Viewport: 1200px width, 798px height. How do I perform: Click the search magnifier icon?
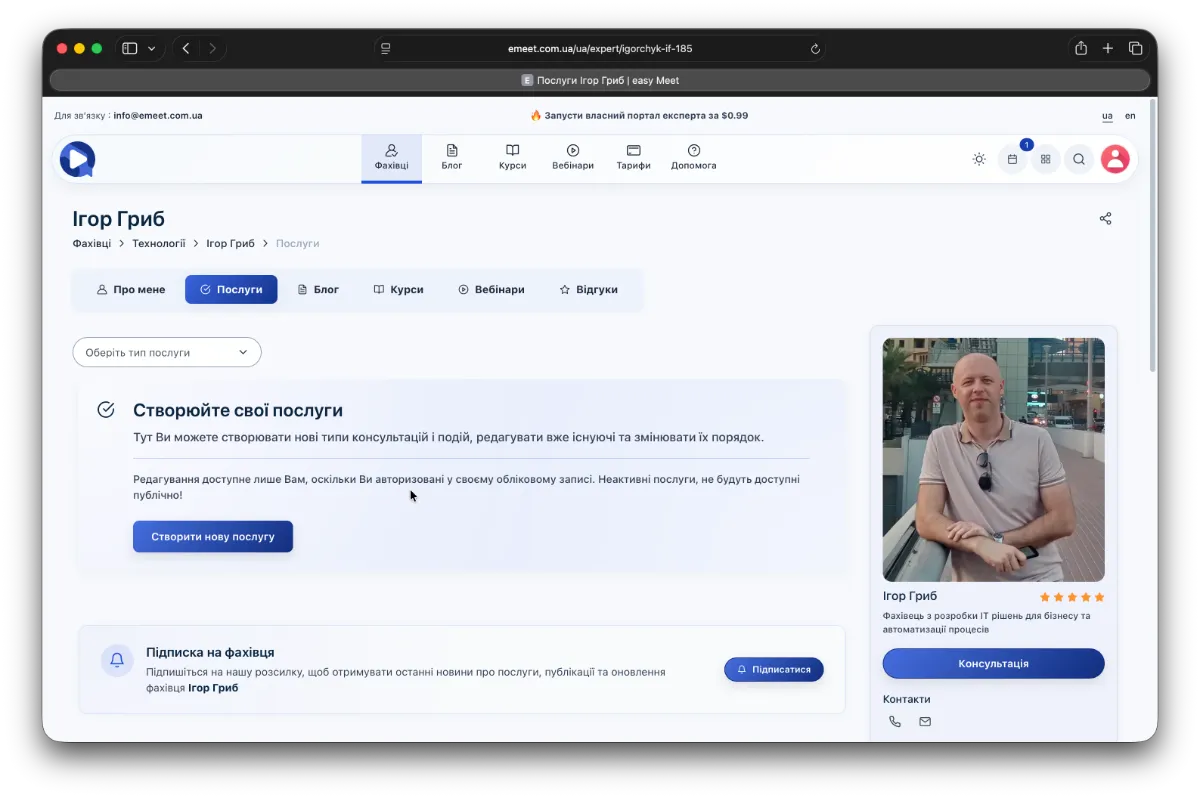[1079, 159]
